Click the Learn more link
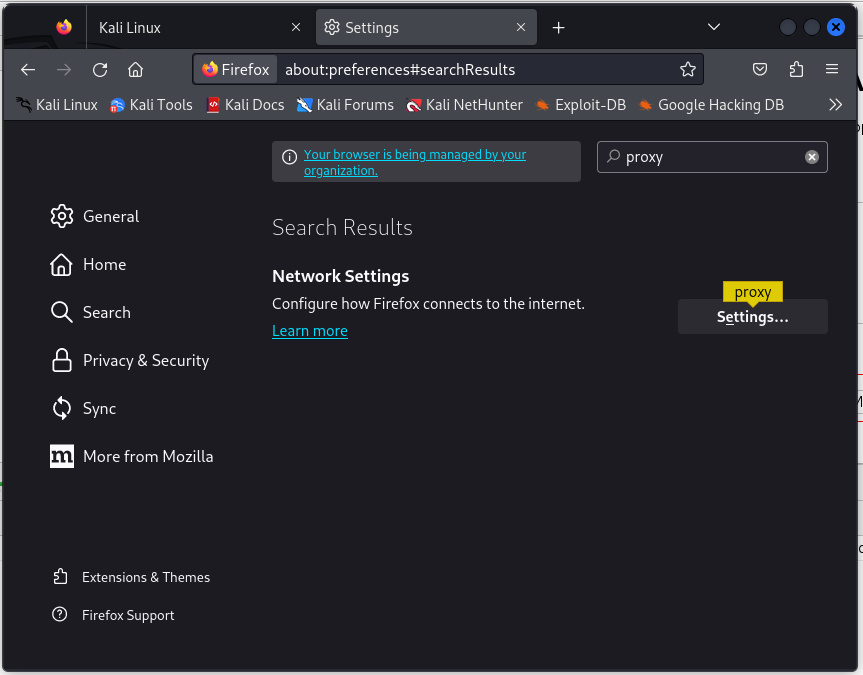 [310, 331]
